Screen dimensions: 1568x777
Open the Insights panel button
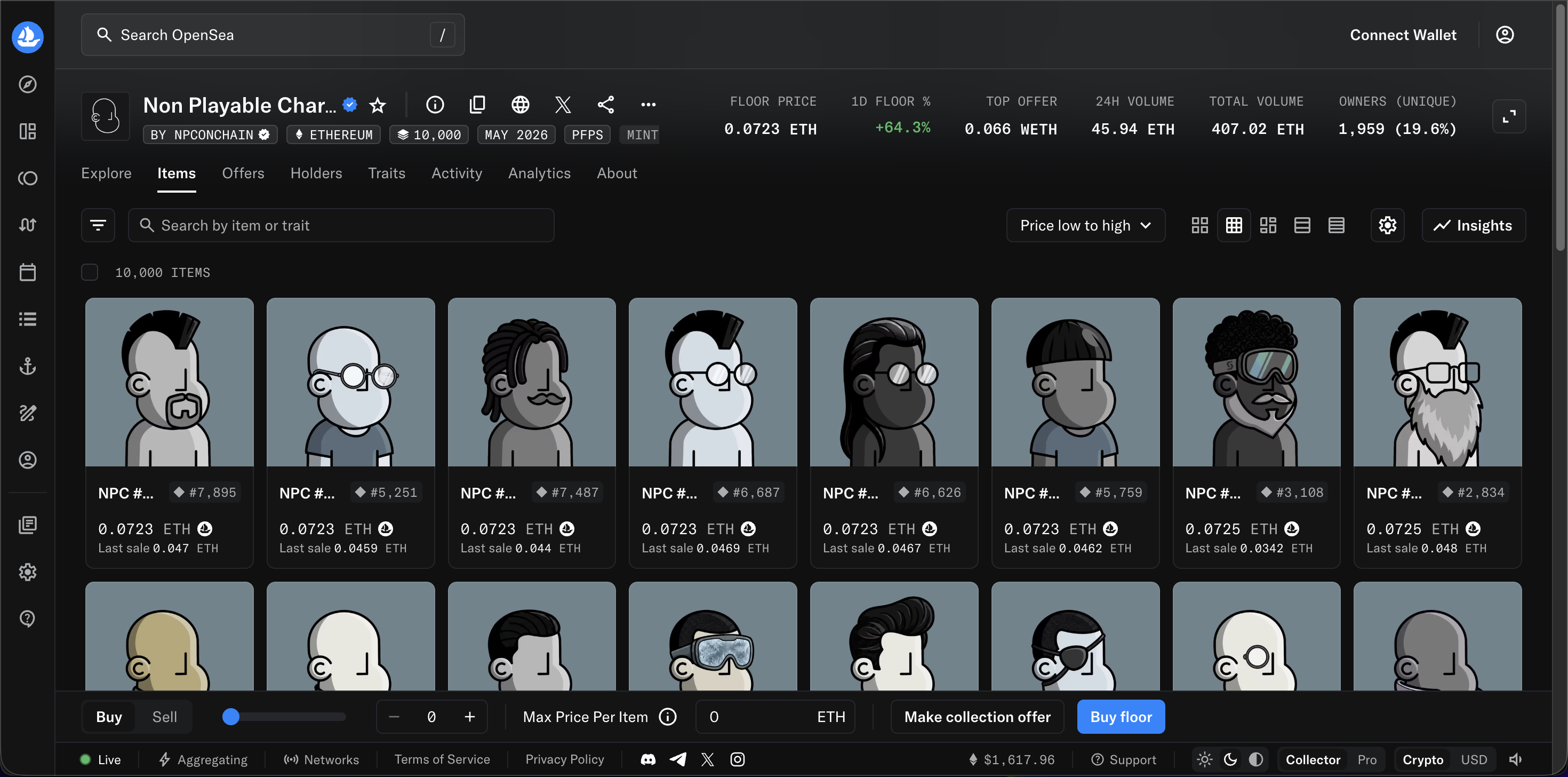point(1473,225)
